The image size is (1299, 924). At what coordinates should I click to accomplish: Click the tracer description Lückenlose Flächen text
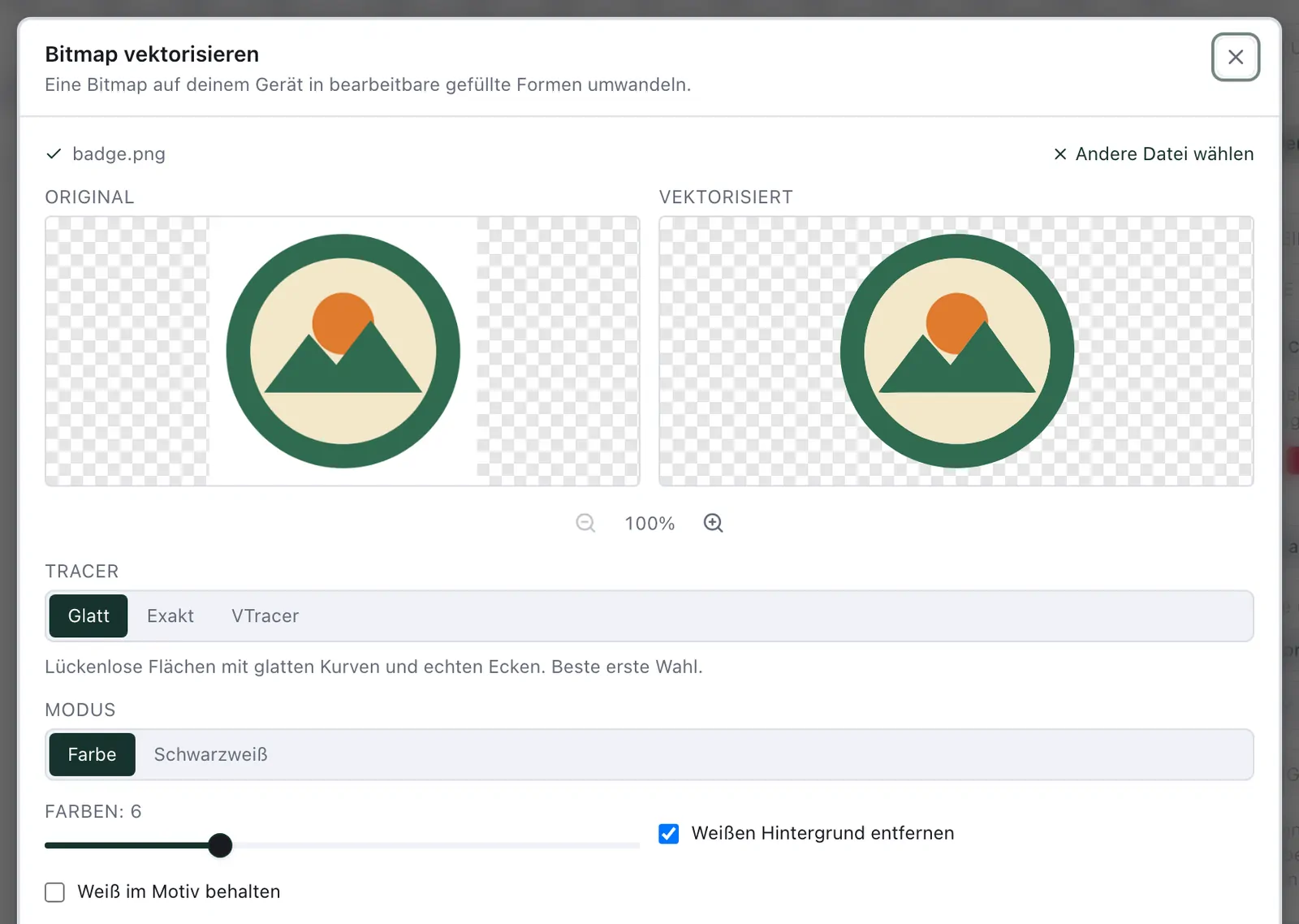point(373,667)
